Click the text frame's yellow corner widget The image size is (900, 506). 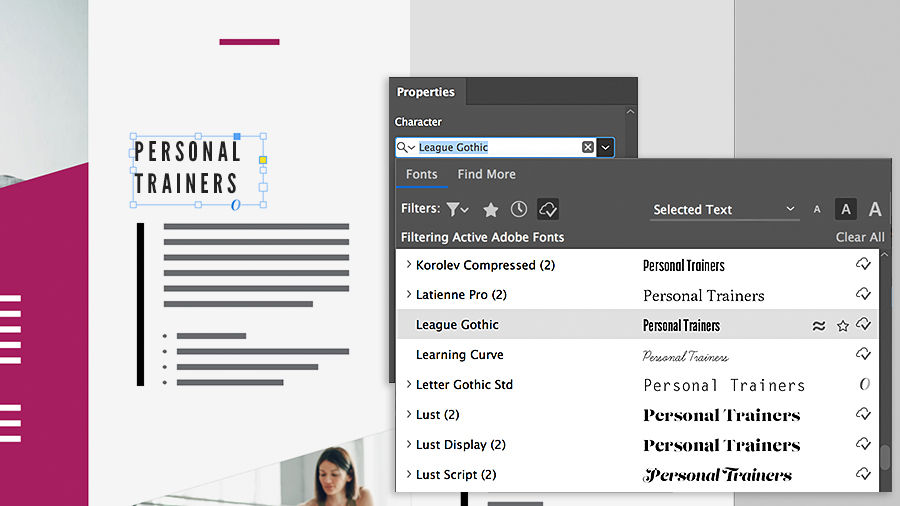263,160
